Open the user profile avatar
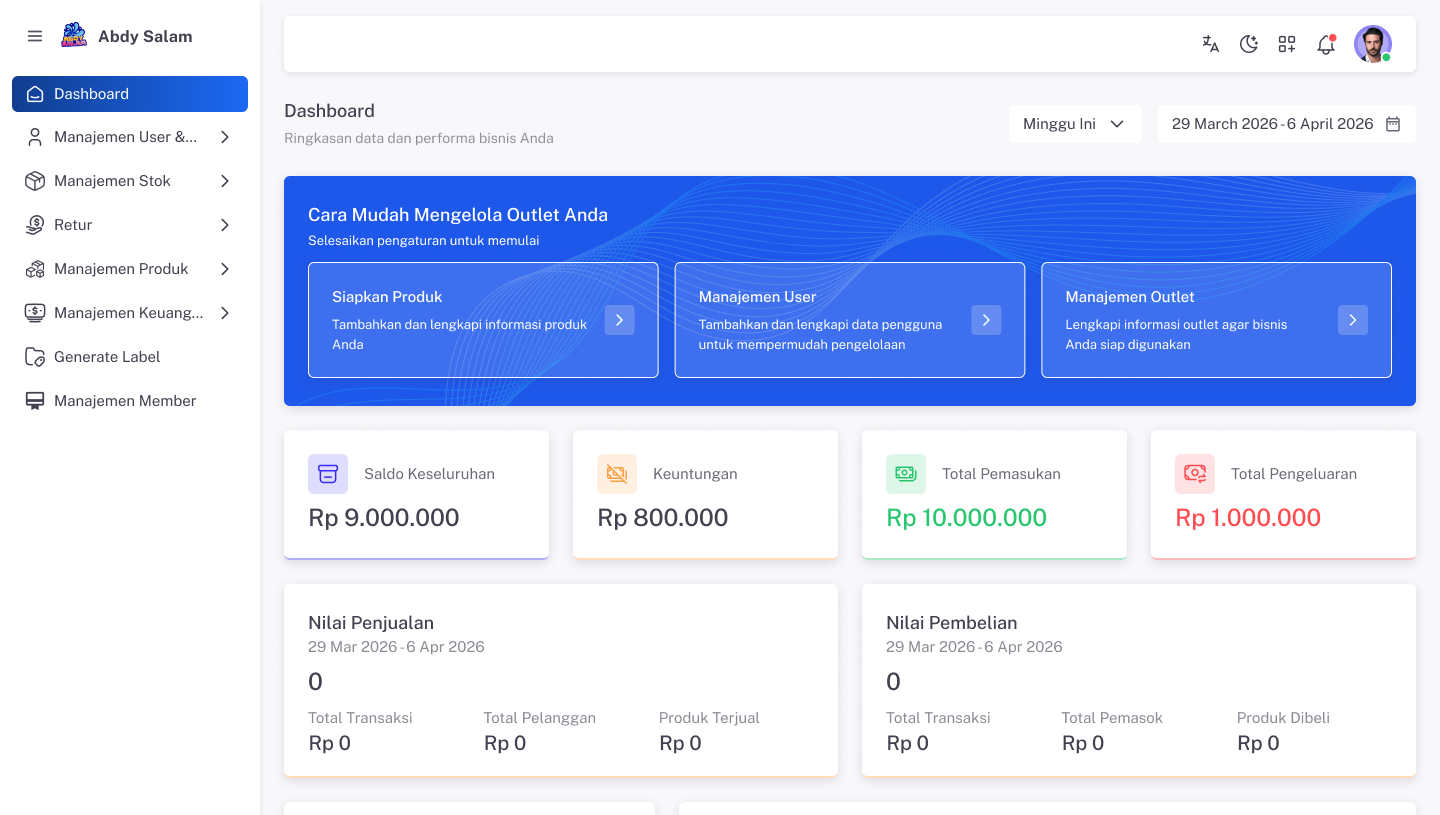 point(1373,44)
